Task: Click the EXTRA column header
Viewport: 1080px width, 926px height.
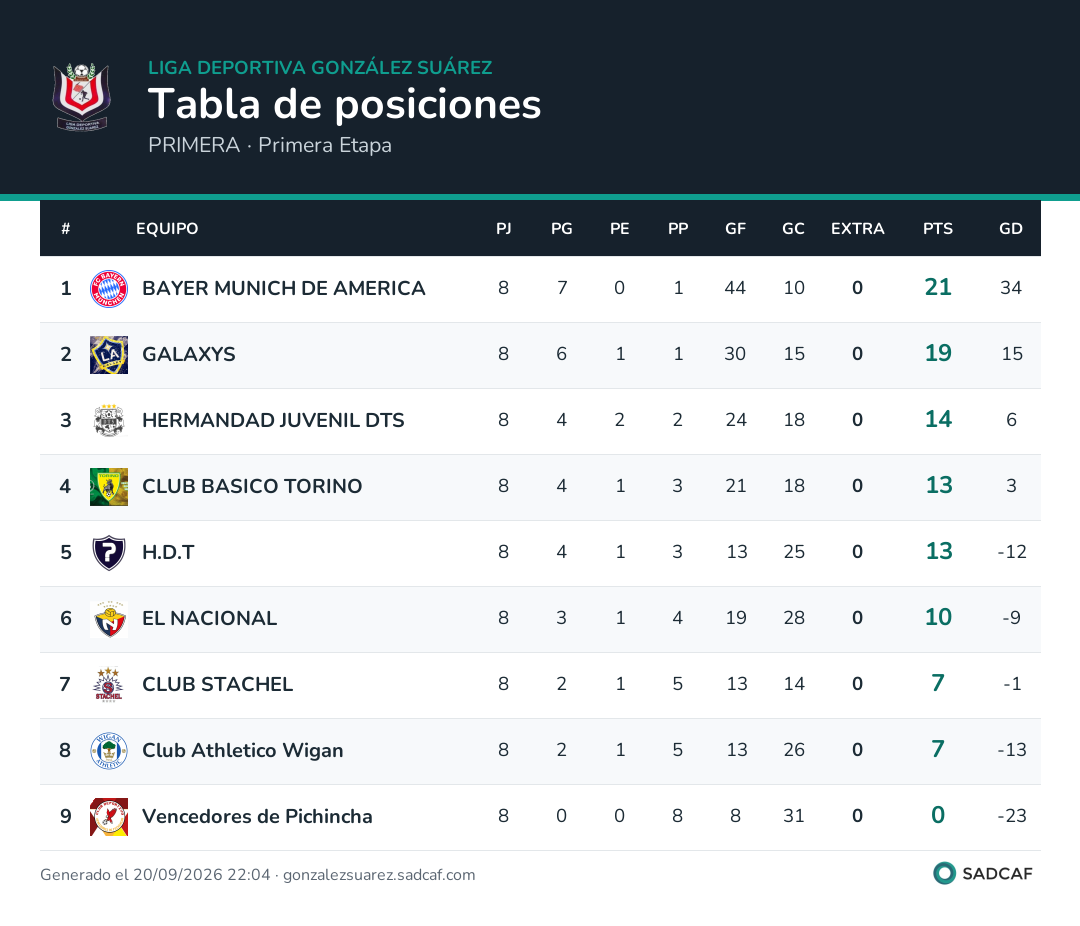Action: (x=857, y=229)
